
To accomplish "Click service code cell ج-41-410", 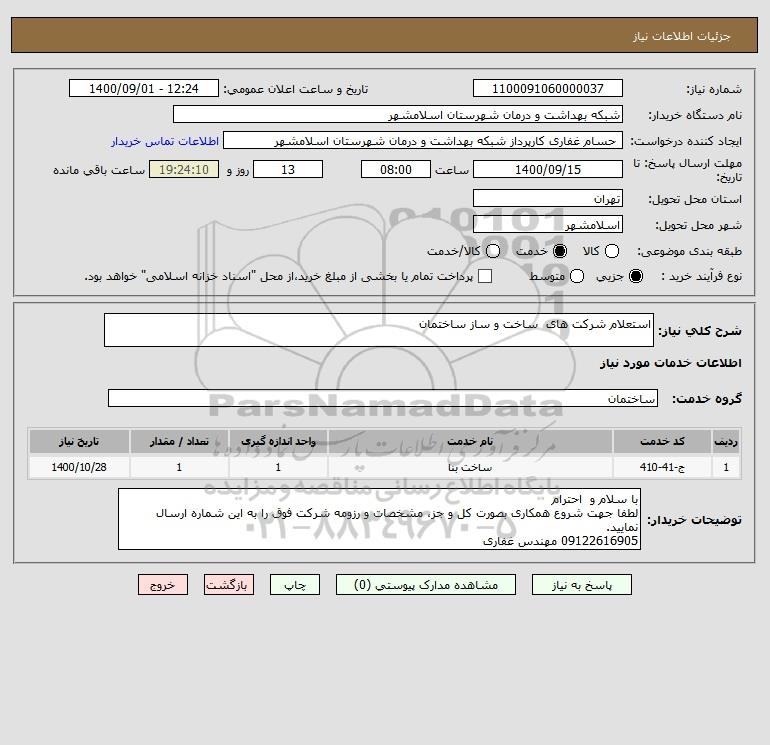I will [x=662, y=467].
